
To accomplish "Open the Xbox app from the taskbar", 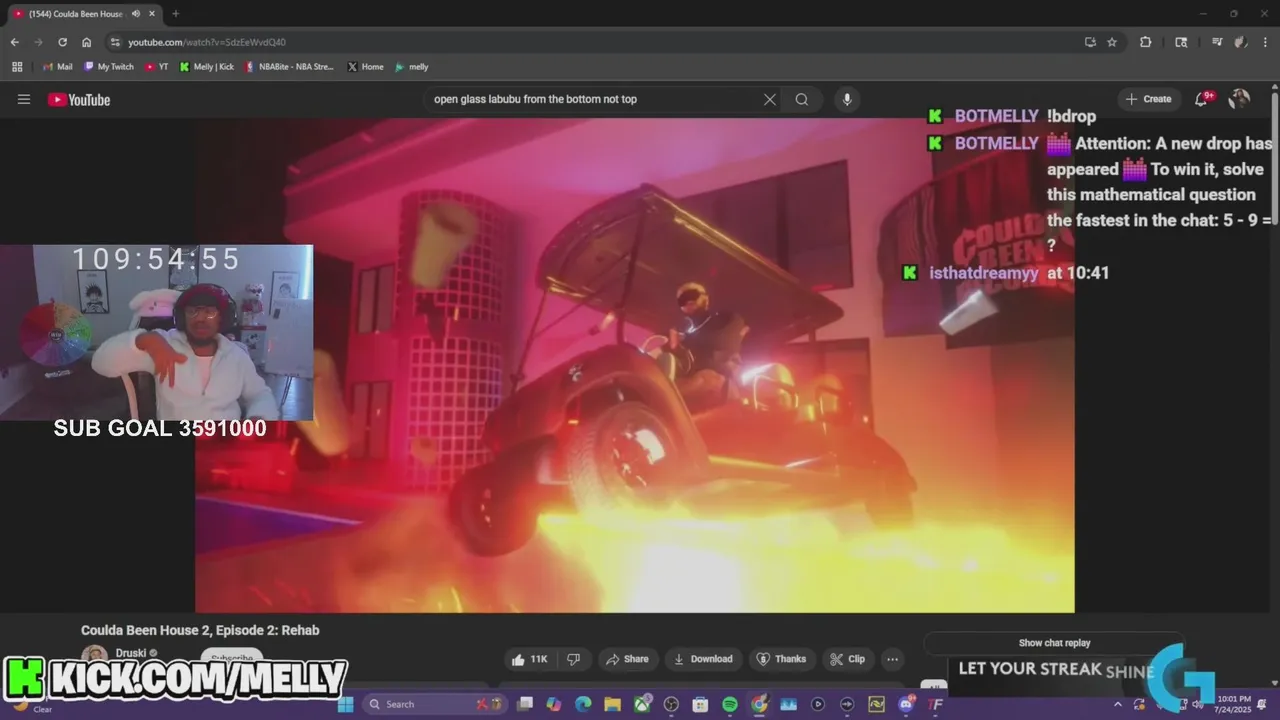I will 642,704.
